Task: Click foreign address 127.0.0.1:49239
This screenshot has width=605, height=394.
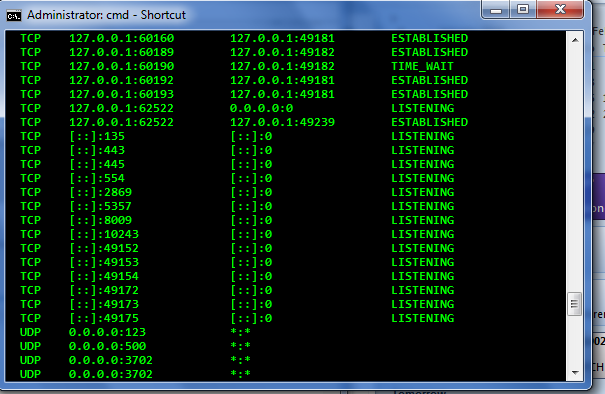Action: [282, 122]
